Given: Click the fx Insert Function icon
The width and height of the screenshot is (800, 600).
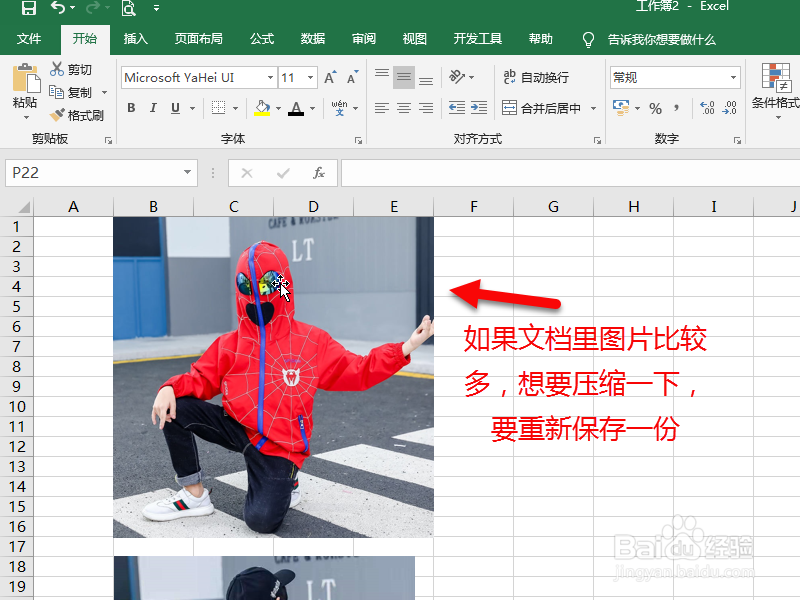Looking at the screenshot, I should (319, 173).
